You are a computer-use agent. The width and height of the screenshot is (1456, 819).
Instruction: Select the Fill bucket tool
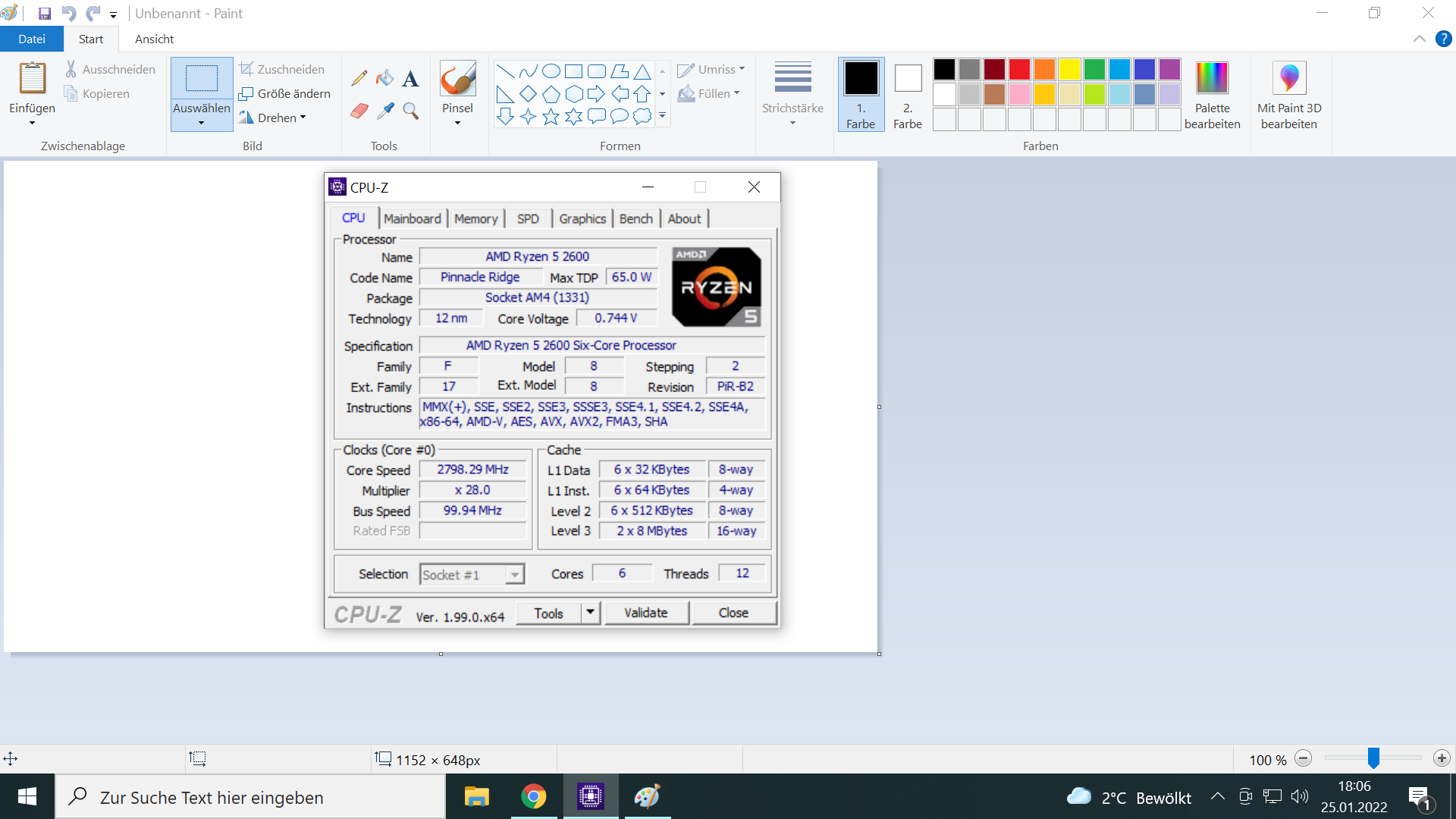click(385, 78)
